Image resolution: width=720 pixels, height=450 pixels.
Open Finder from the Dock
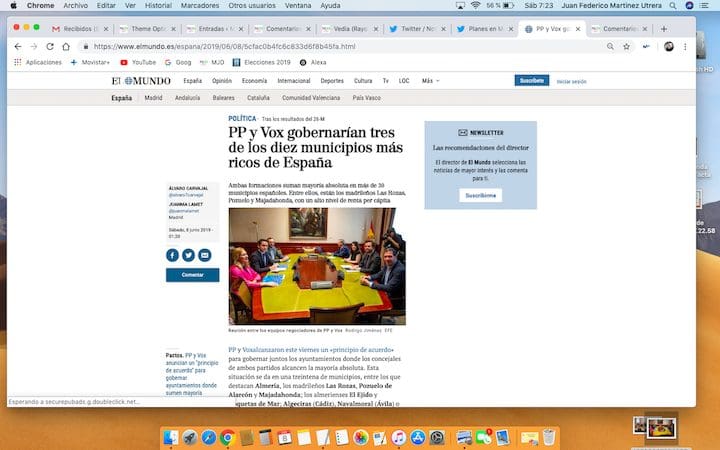(x=171, y=437)
